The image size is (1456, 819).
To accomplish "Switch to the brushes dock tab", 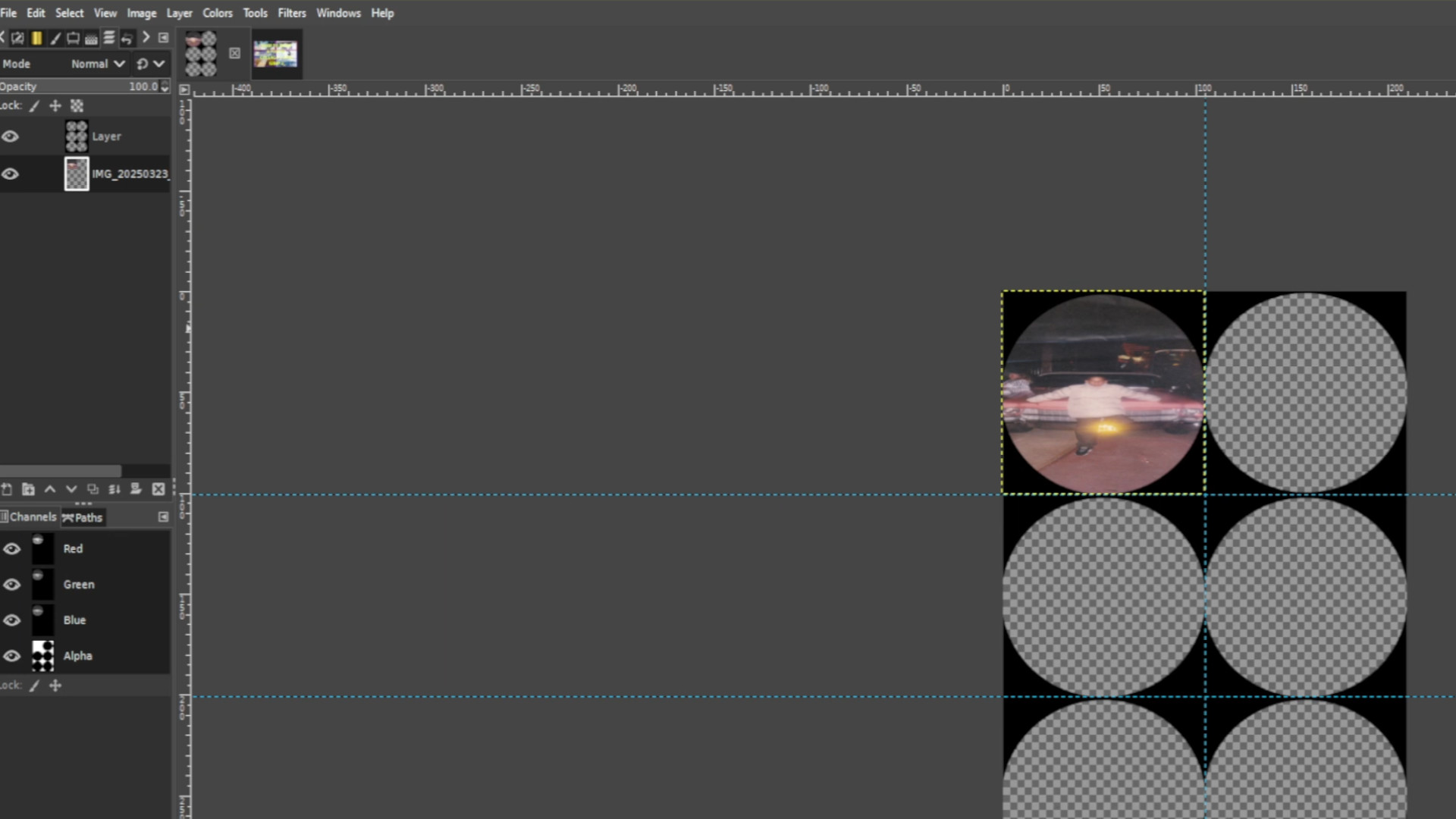I will [55, 38].
